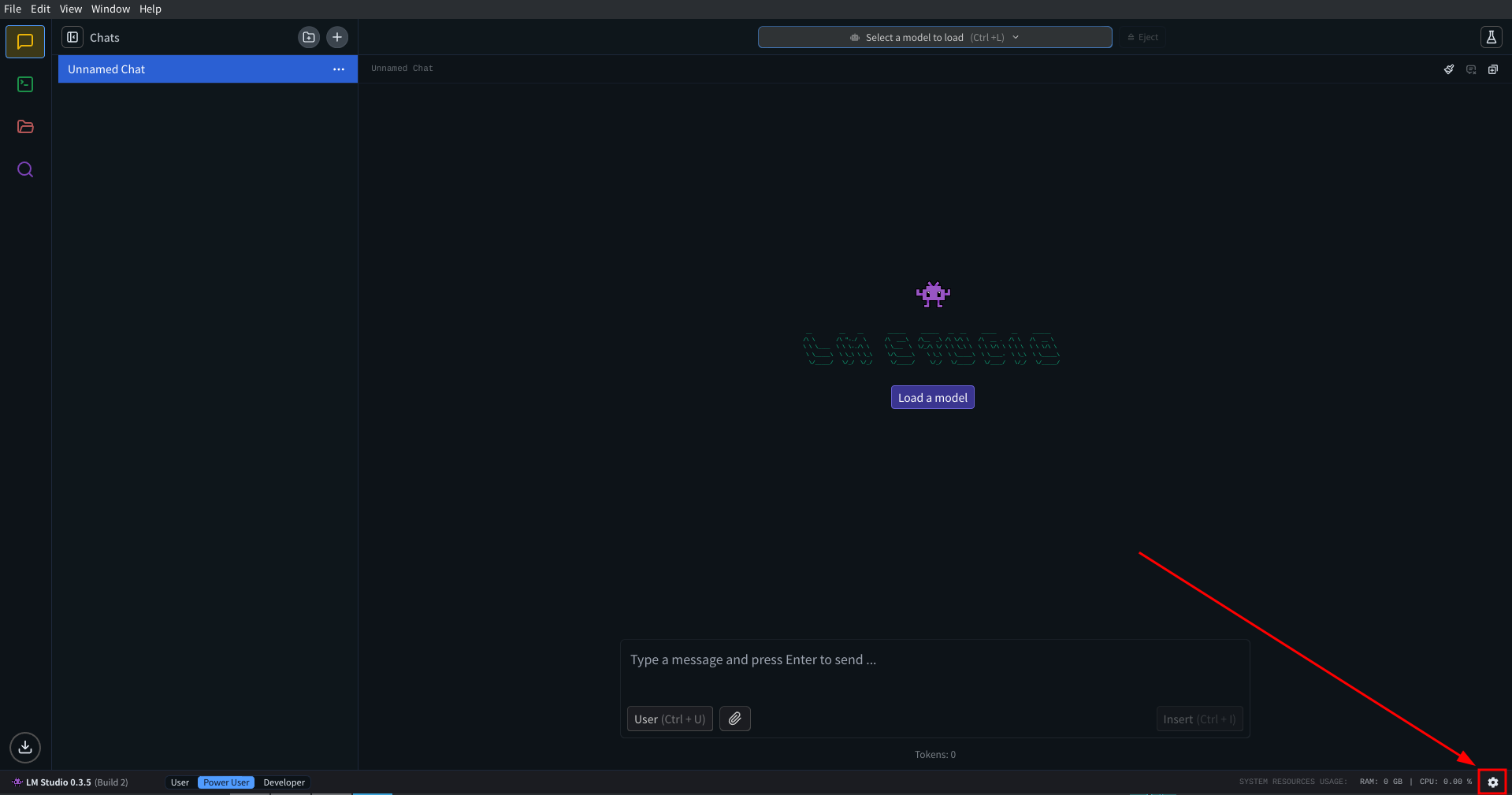This screenshot has height=795, width=1512.
Task: Open the flask icon for advanced configuration
Action: click(1491, 37)
